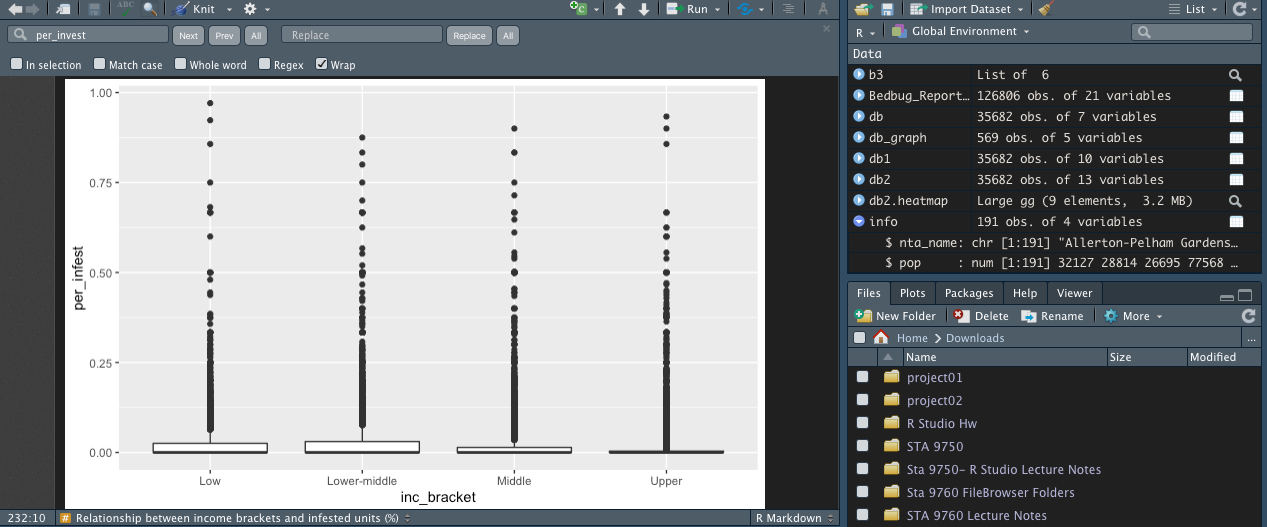Click into the Replace text field
The height and width of the screenshot is (527, 1267).
pos(362,35)
